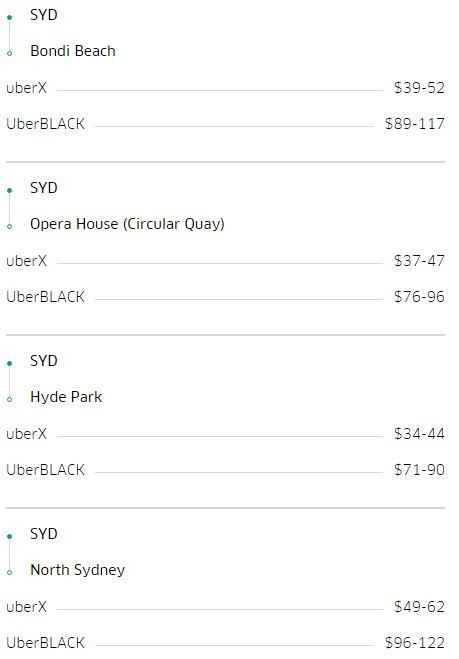Click the origin dot of Hyde Park route
The image size is (459, 659).
coord(9,364)
